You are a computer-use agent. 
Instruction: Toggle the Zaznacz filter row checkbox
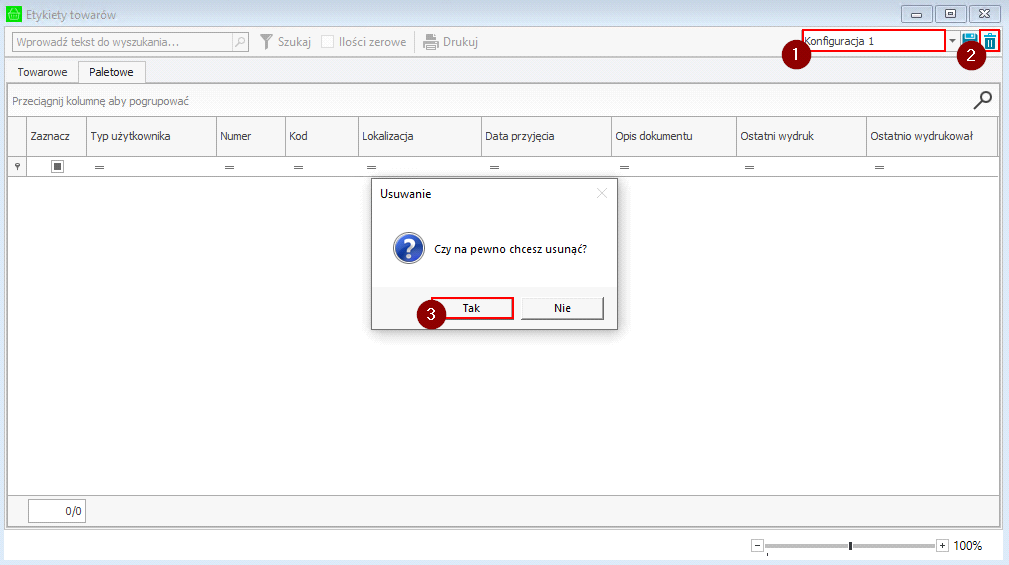(x=57, y=167)
